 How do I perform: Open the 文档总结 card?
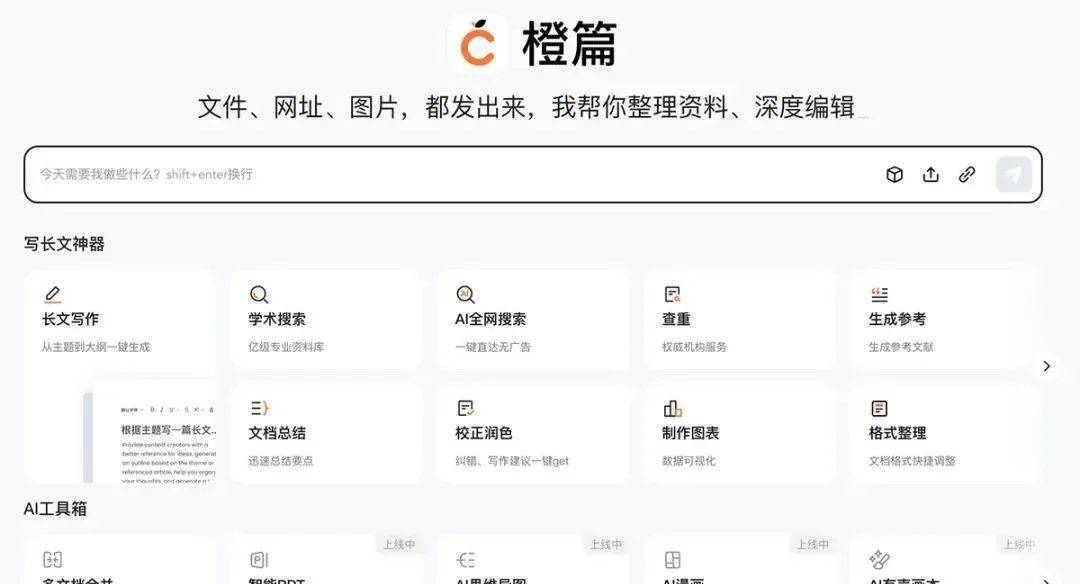point(326,434)
